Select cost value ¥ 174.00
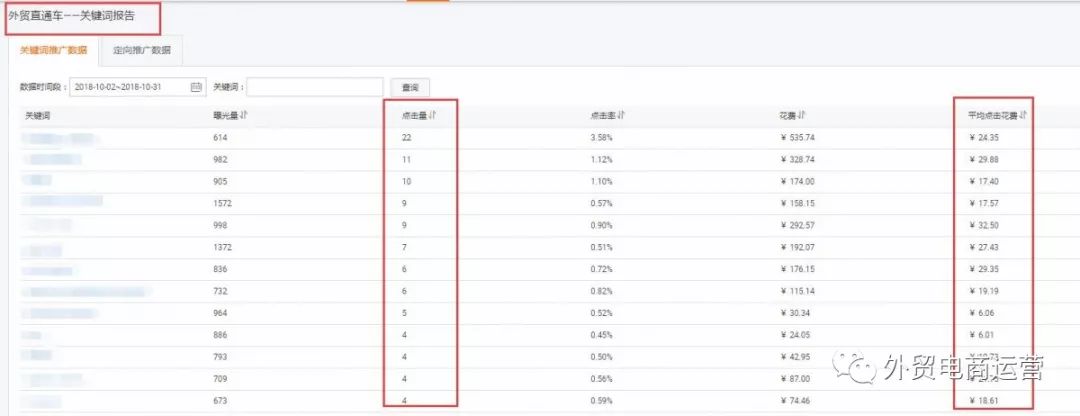1080x416 pixels. click(798, 182)
